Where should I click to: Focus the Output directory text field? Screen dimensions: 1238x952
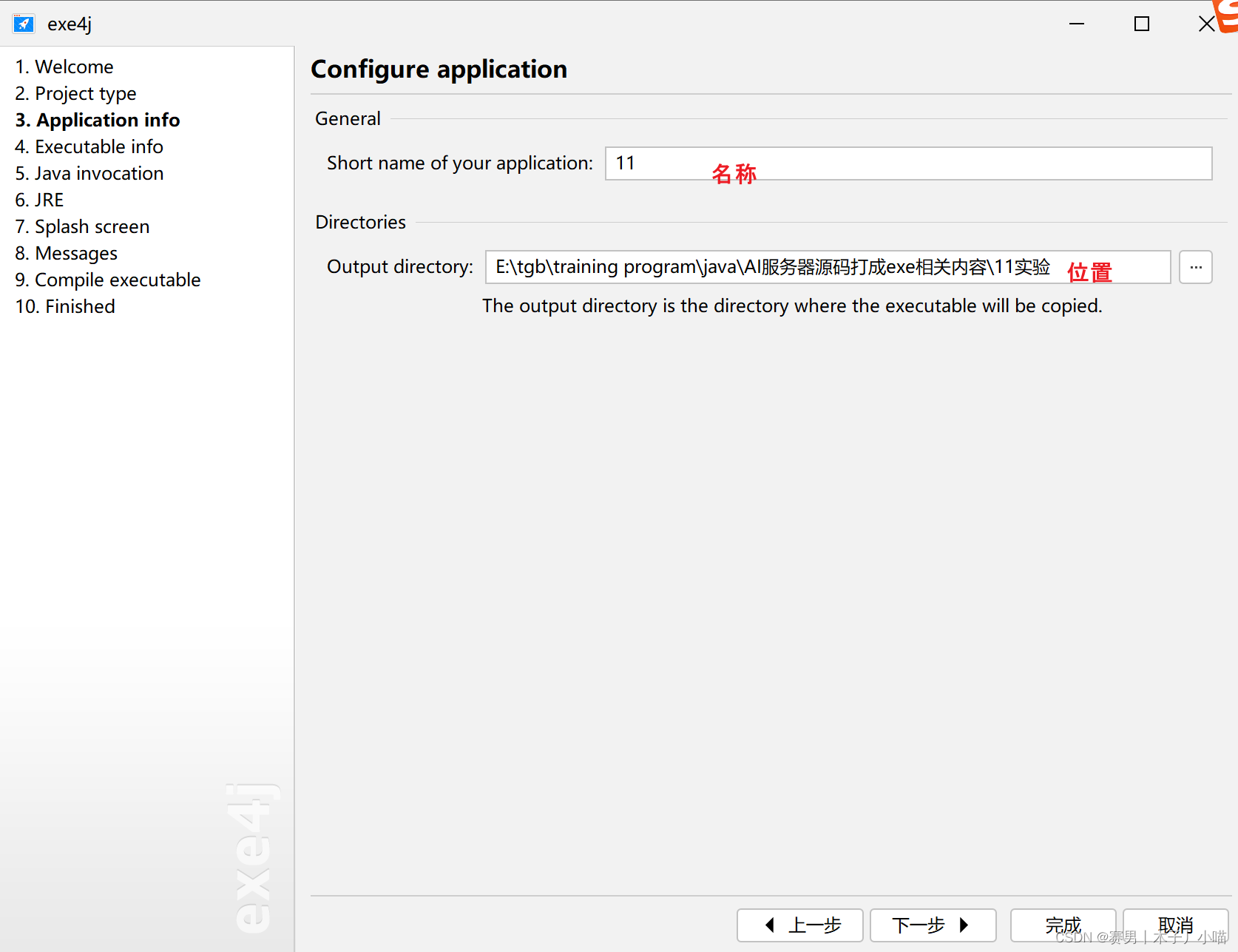point(828,267)
